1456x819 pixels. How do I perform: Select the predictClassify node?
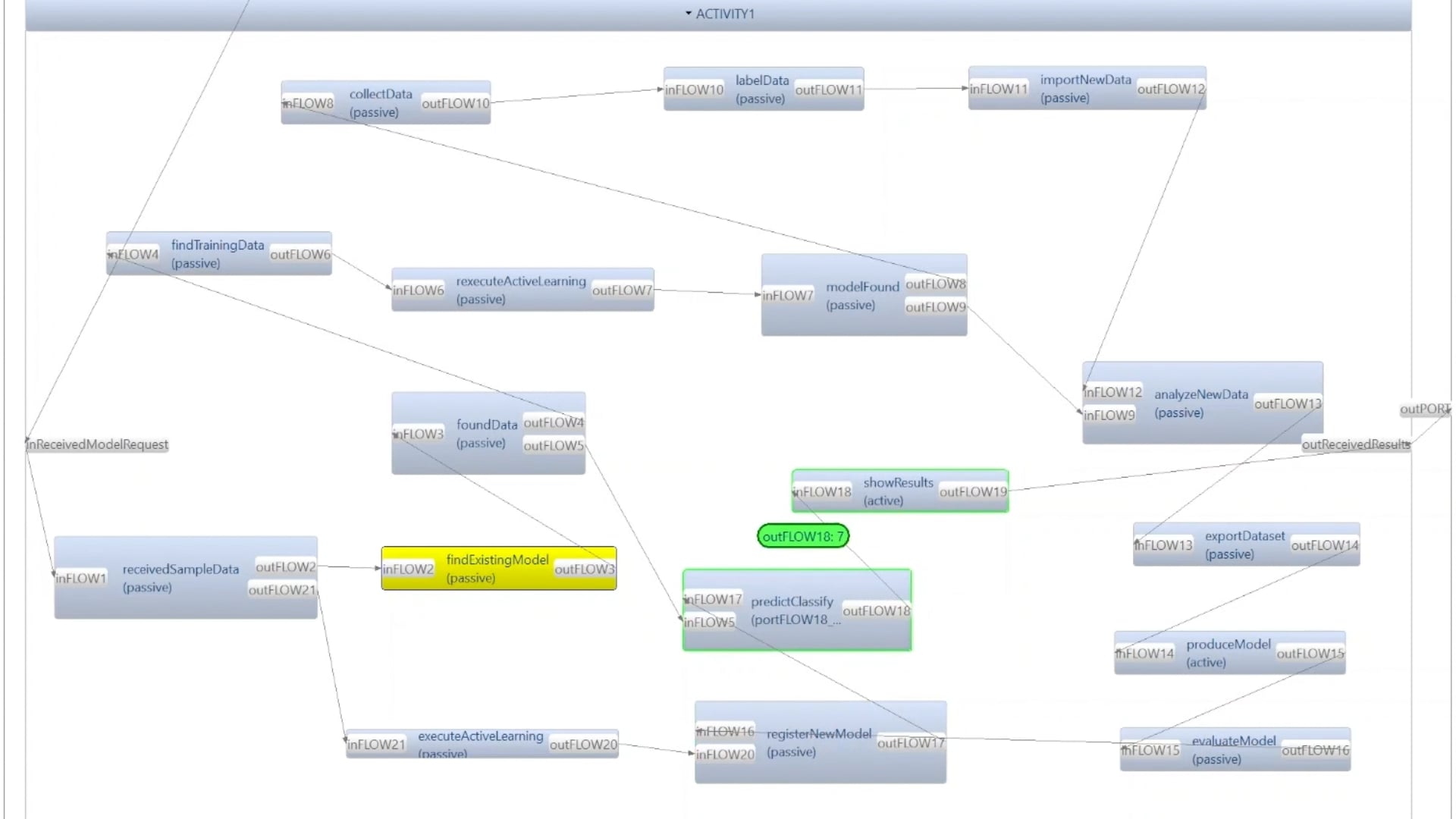792,601
